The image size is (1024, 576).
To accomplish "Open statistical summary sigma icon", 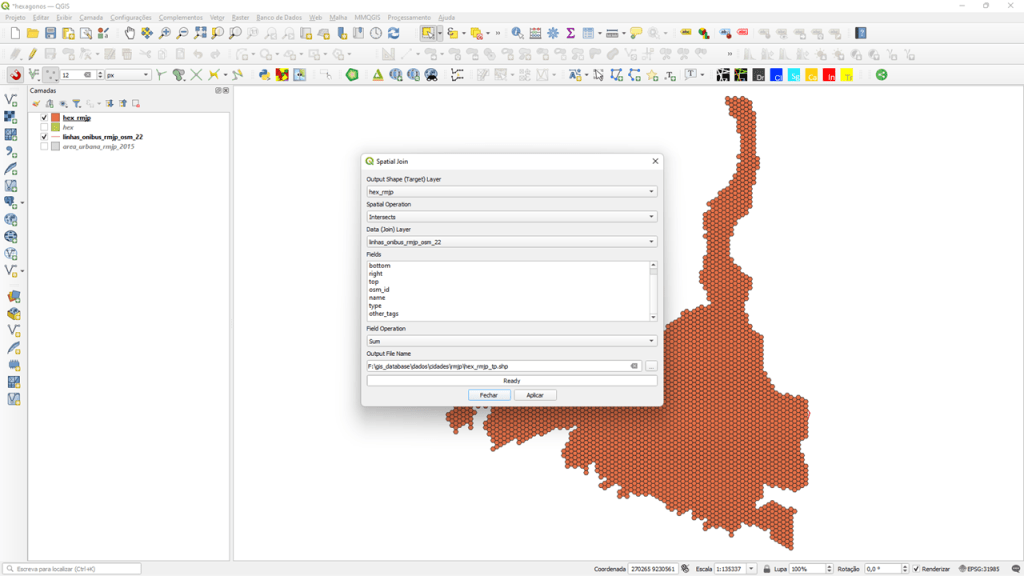I will point(570,33).
